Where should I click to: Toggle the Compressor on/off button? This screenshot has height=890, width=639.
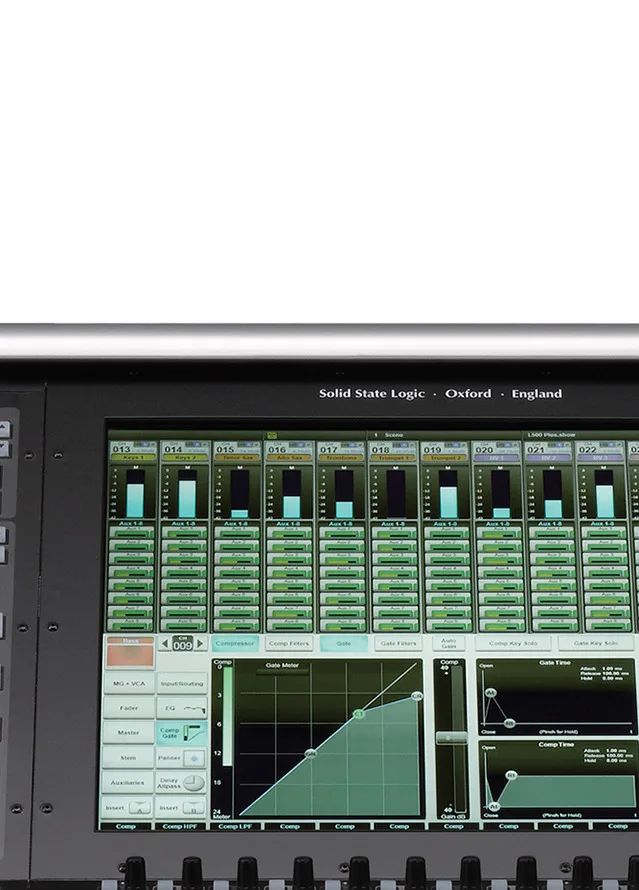234,643
